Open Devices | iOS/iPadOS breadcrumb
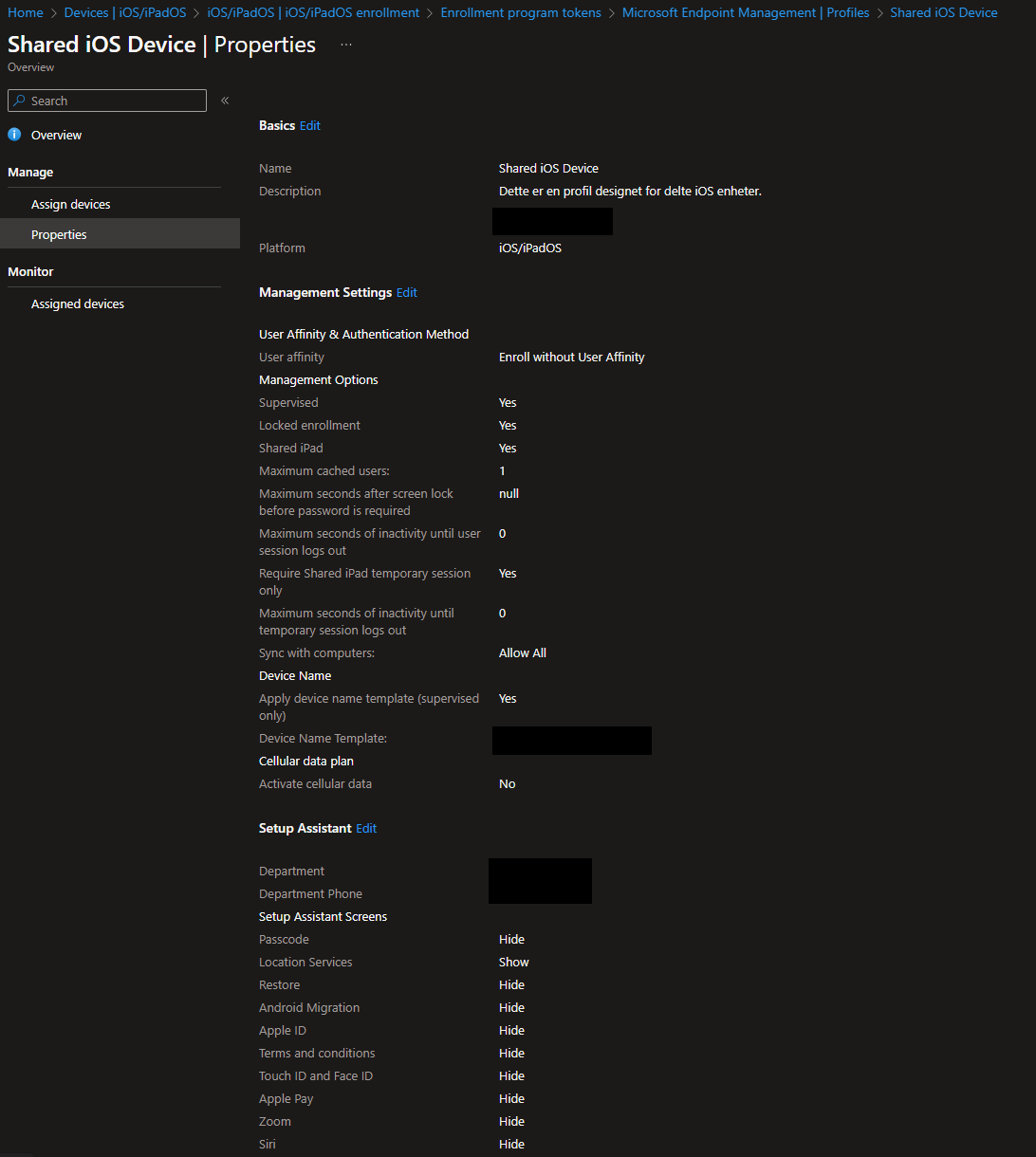This screenshot has height=1157, width=1036. (124, 12)
